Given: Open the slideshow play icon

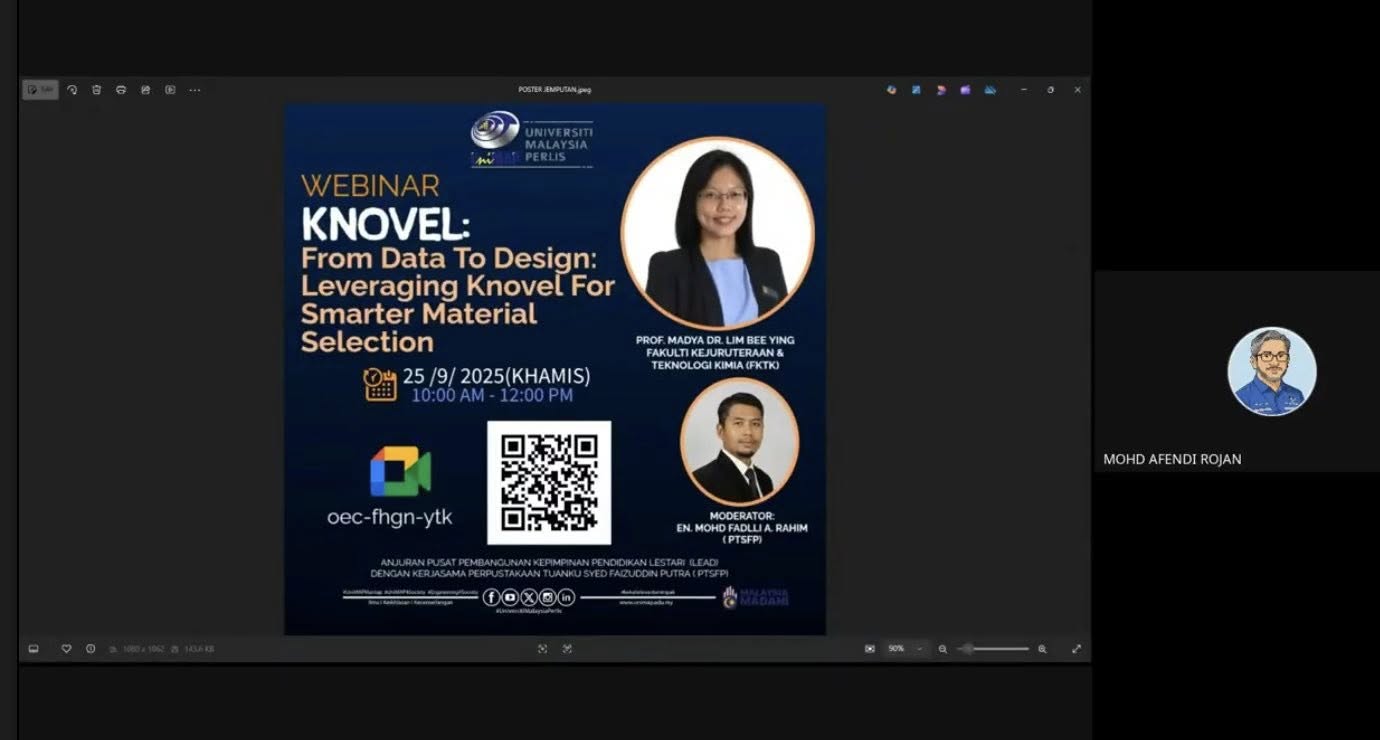Looking at the screenshot, I should coord(170,90).
